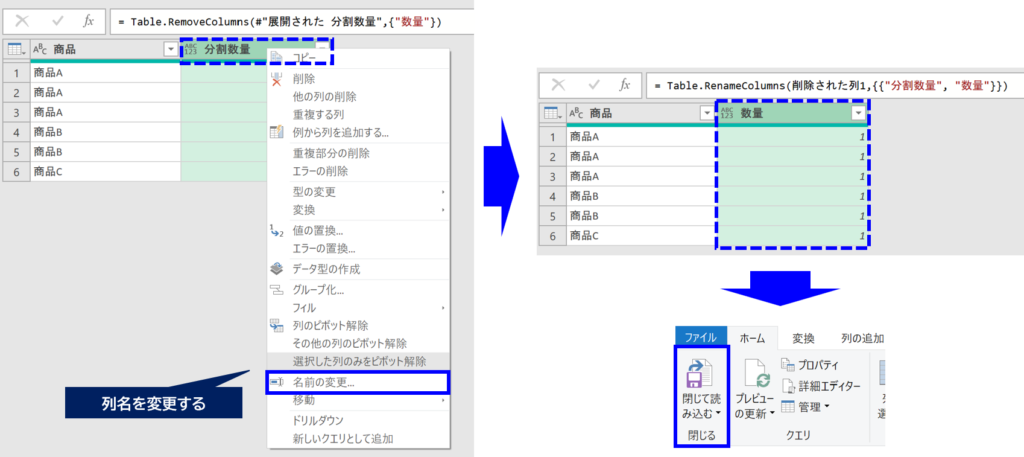
Task: Switch to the ホーム tab
Action: (752, 338)
